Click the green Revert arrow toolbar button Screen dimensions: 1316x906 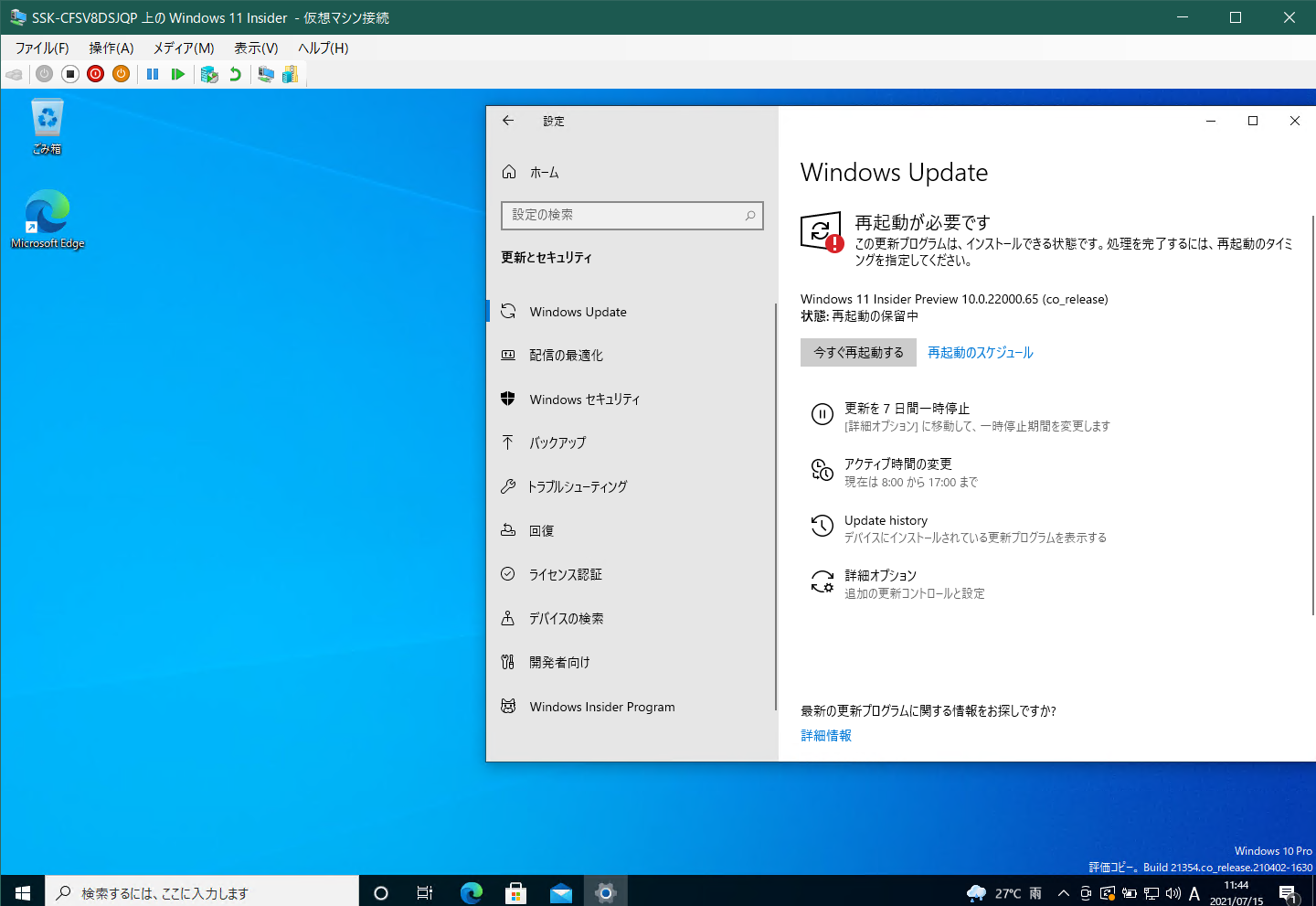(x=235, y=74)
